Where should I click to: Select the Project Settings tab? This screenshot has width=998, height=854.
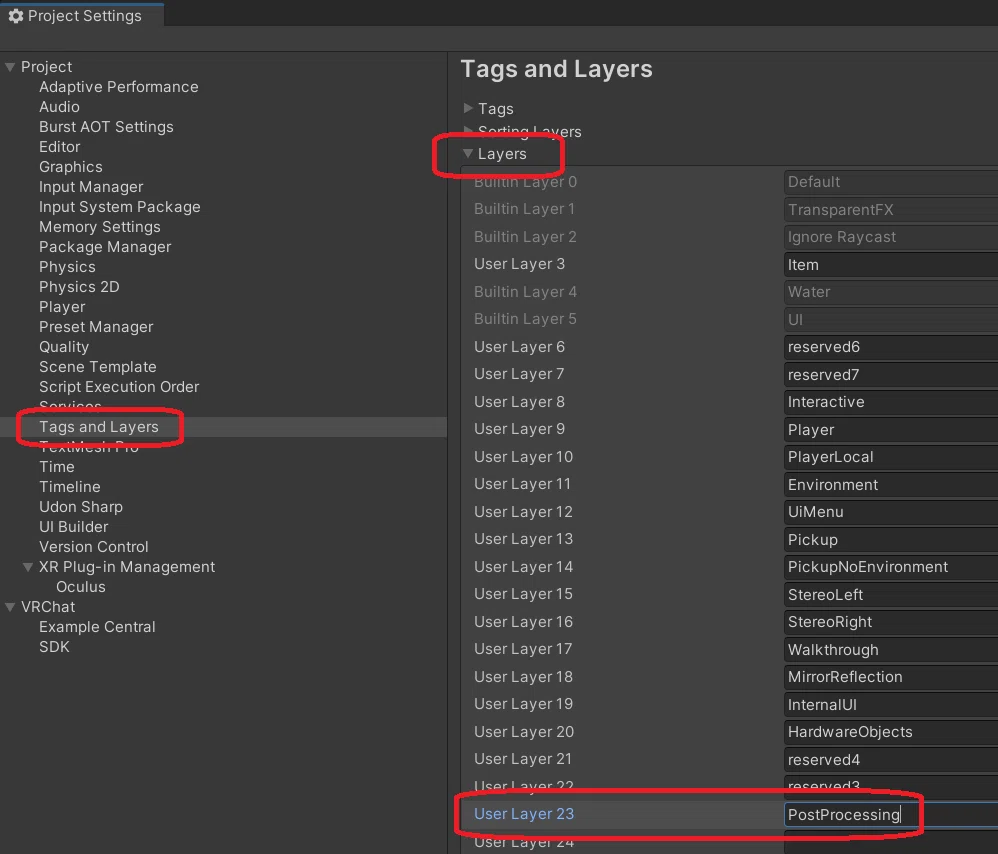(82, 15)
